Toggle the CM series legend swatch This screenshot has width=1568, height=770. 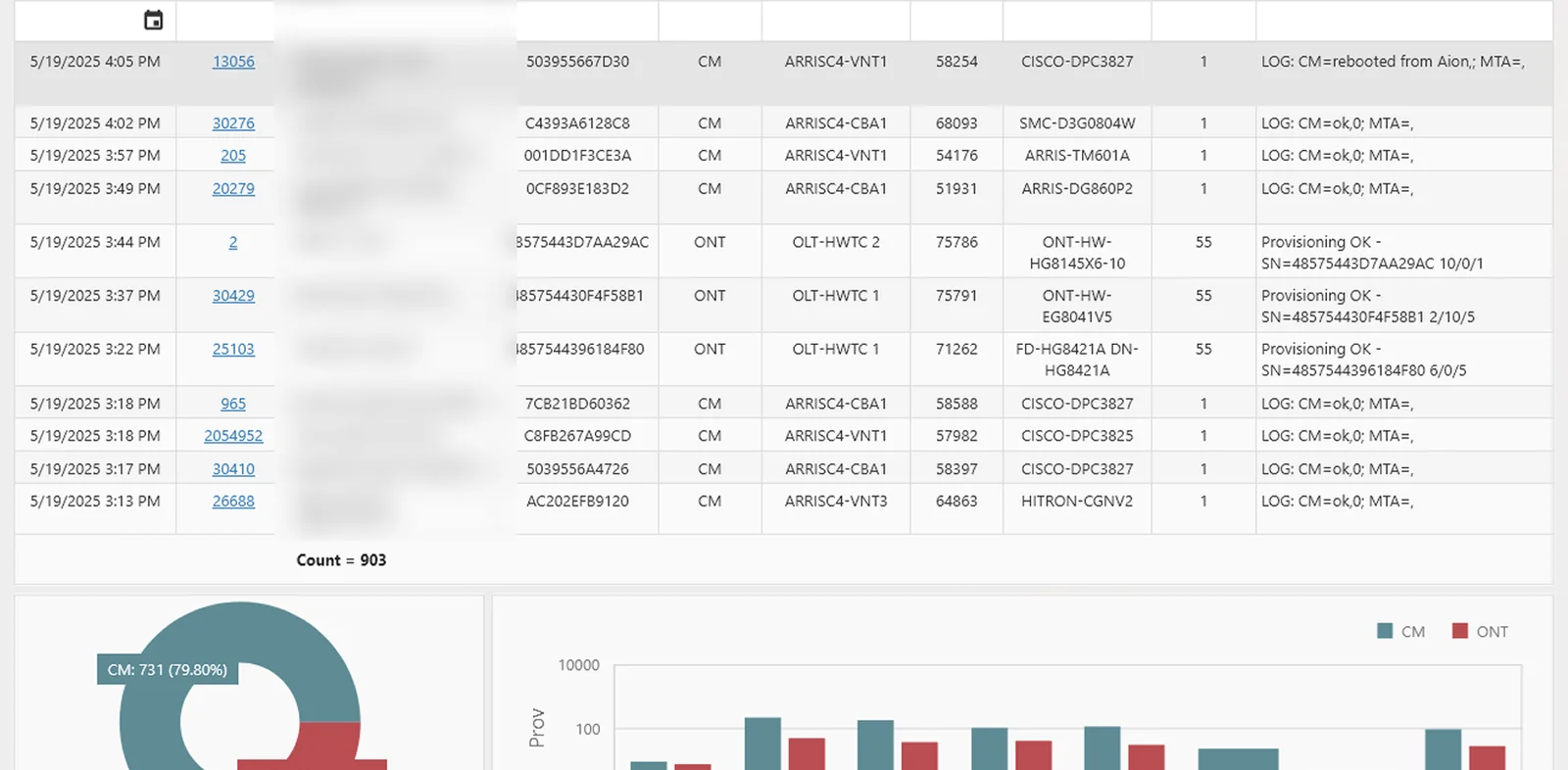pyautogui.click(x=1385, y=631)
